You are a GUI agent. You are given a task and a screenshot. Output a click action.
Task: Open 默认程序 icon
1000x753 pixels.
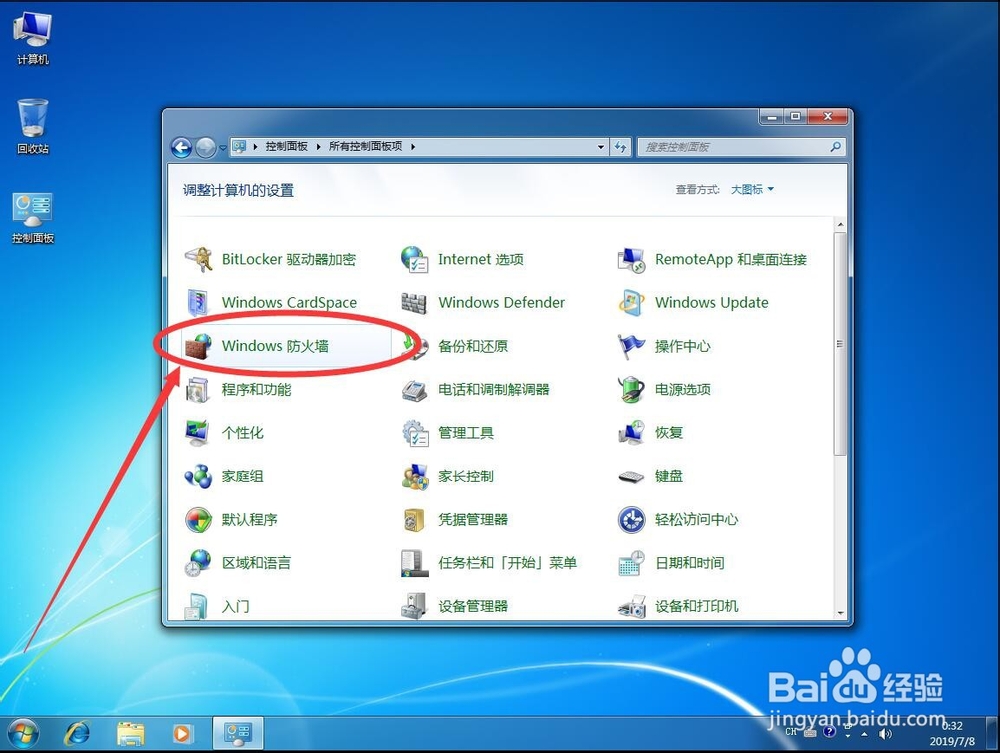click(x=199, y=520)
